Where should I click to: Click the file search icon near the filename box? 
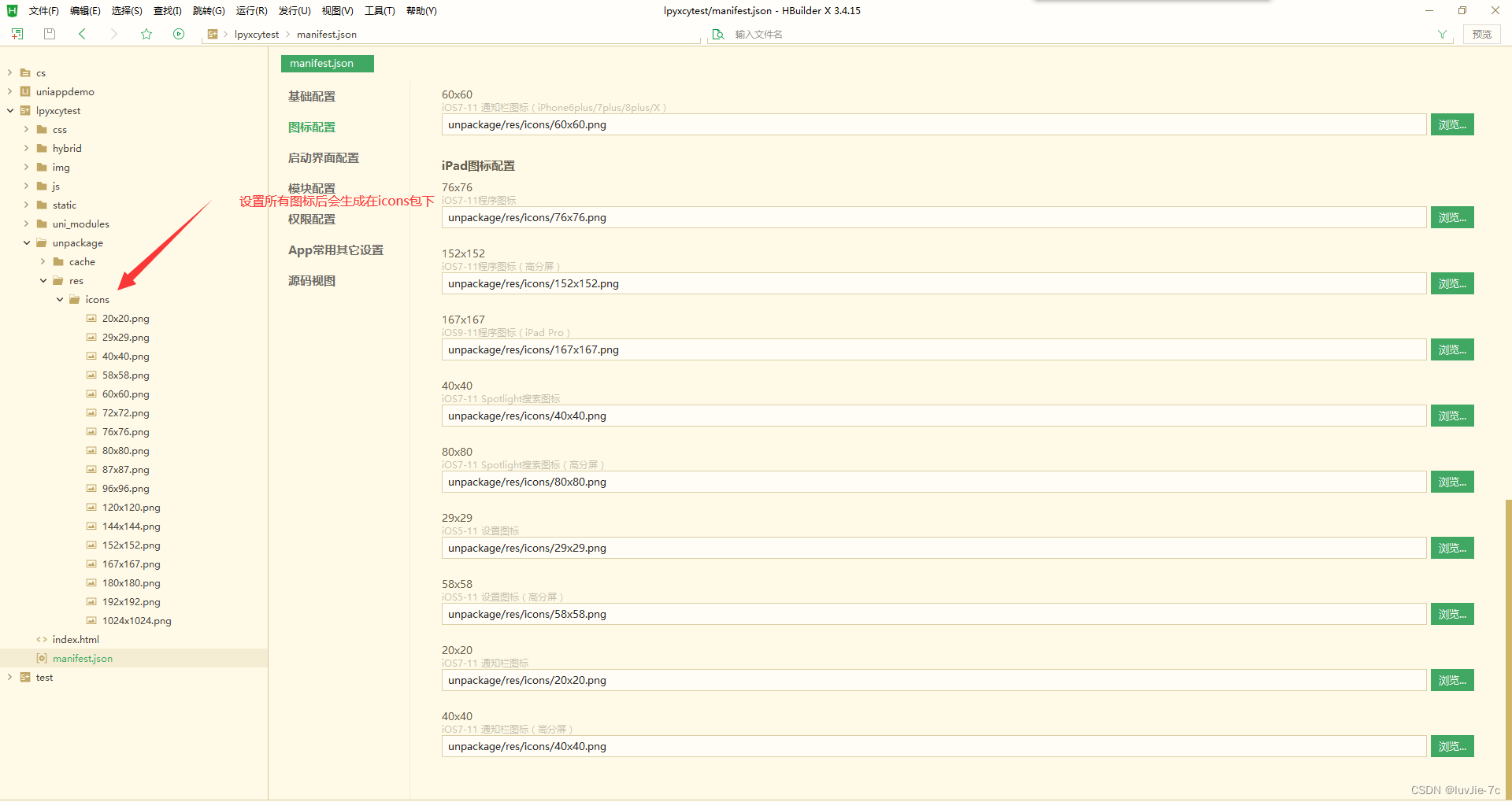717,34
